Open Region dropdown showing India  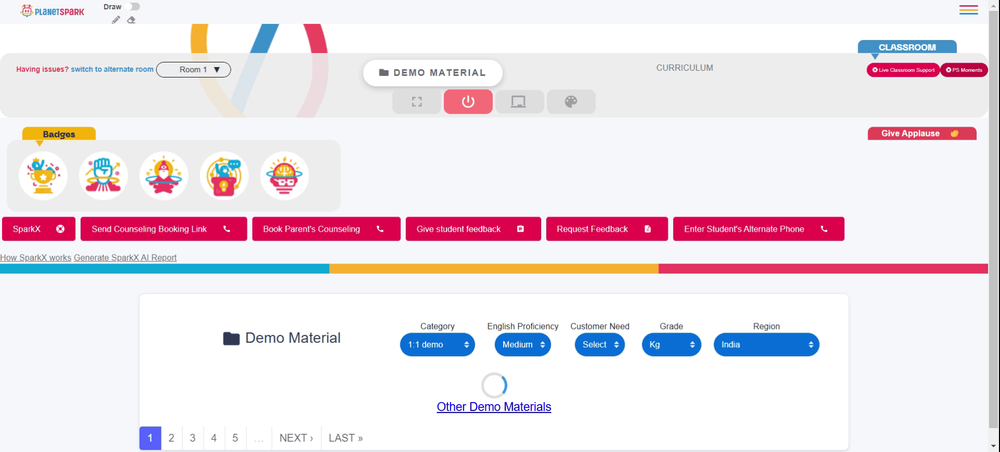pos(767,344)
